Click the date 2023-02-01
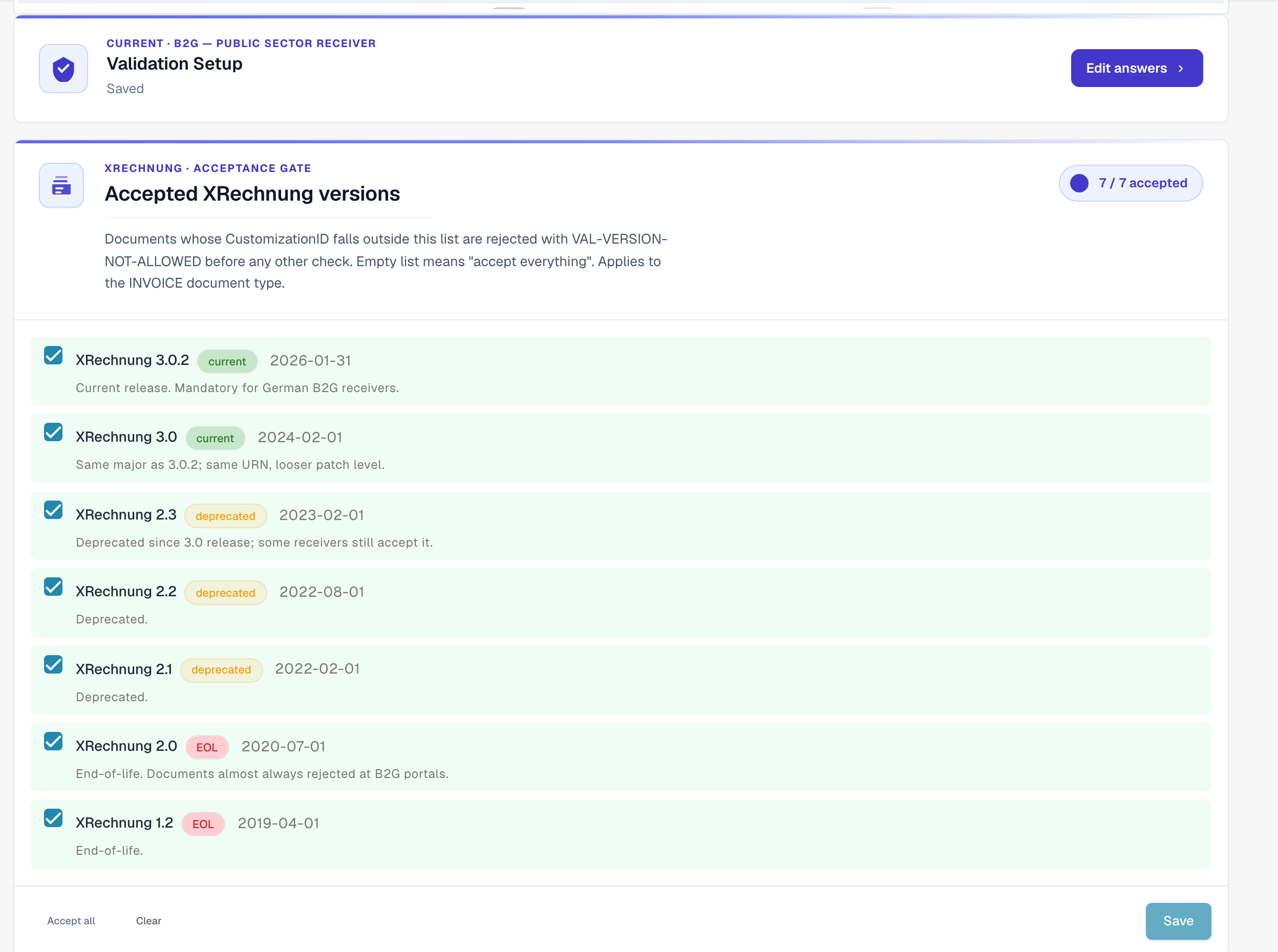 pyautogui.click(x=322, y=515)
